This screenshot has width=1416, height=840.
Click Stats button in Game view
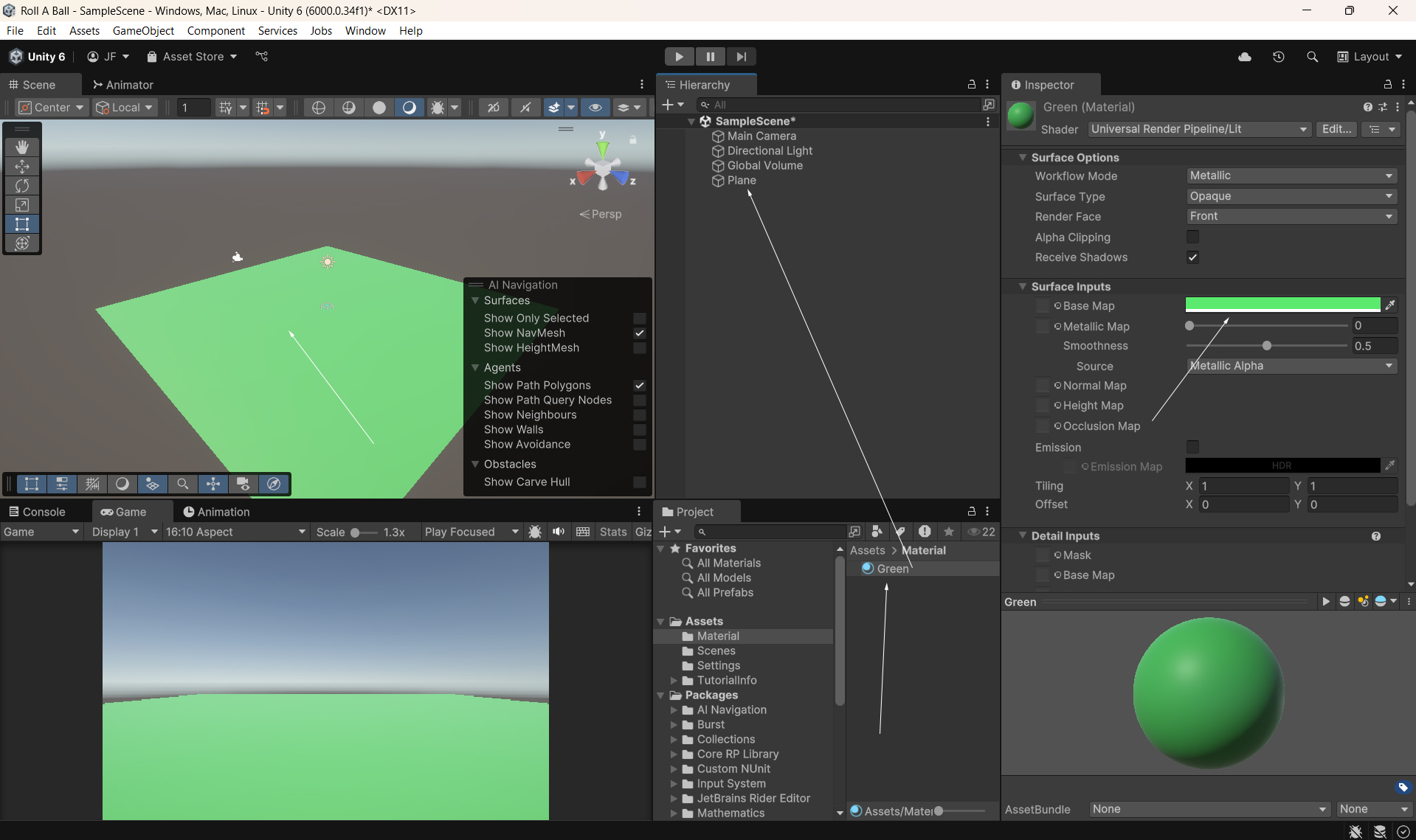tap(612, 532)
